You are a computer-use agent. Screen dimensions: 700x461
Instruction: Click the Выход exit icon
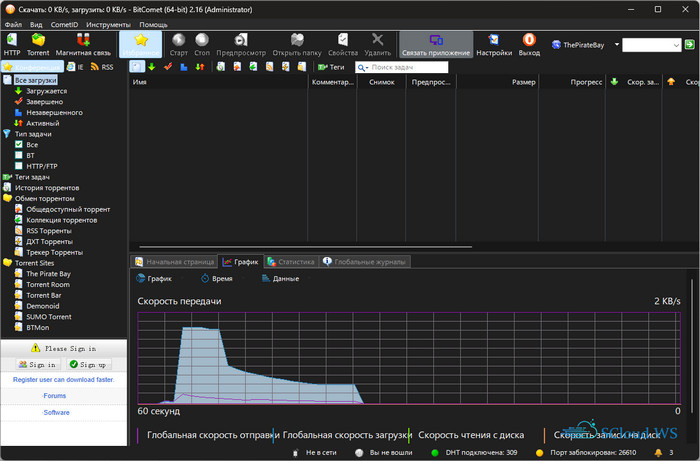tap(529, 45)
